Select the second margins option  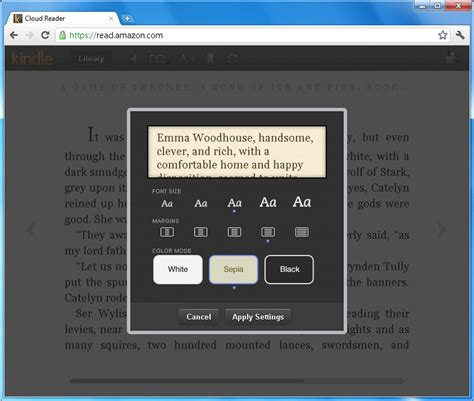pos(201,232)
